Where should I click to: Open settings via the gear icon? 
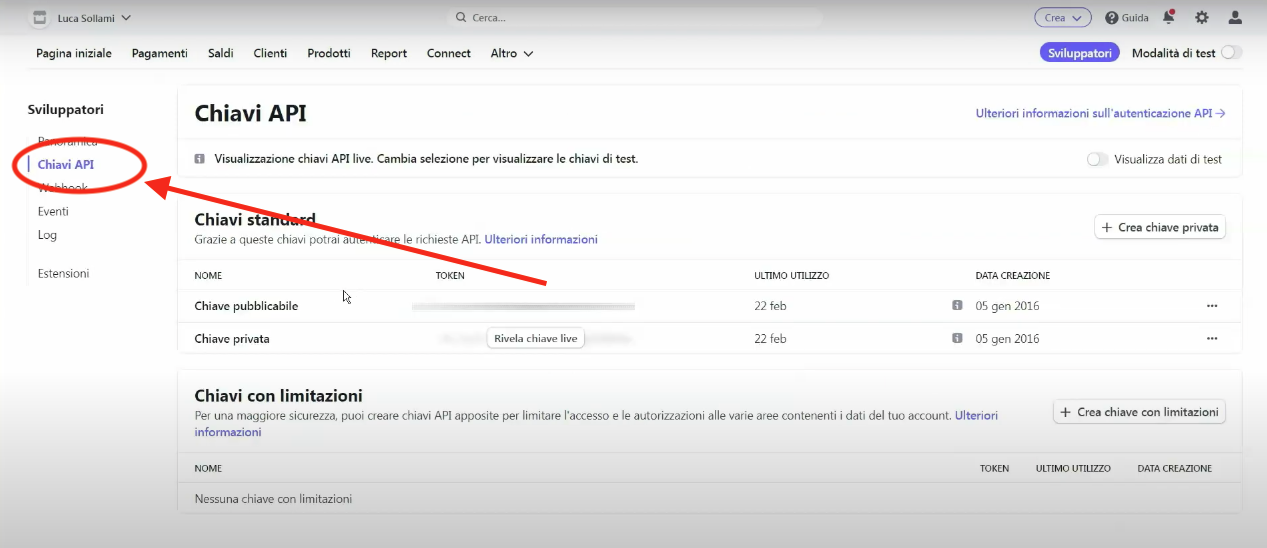click(1202, 17)
